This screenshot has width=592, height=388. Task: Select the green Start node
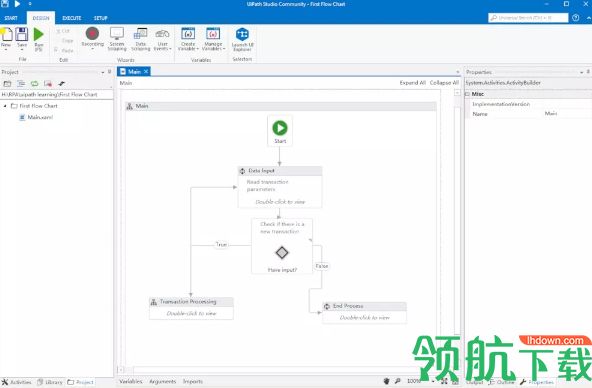280,130
